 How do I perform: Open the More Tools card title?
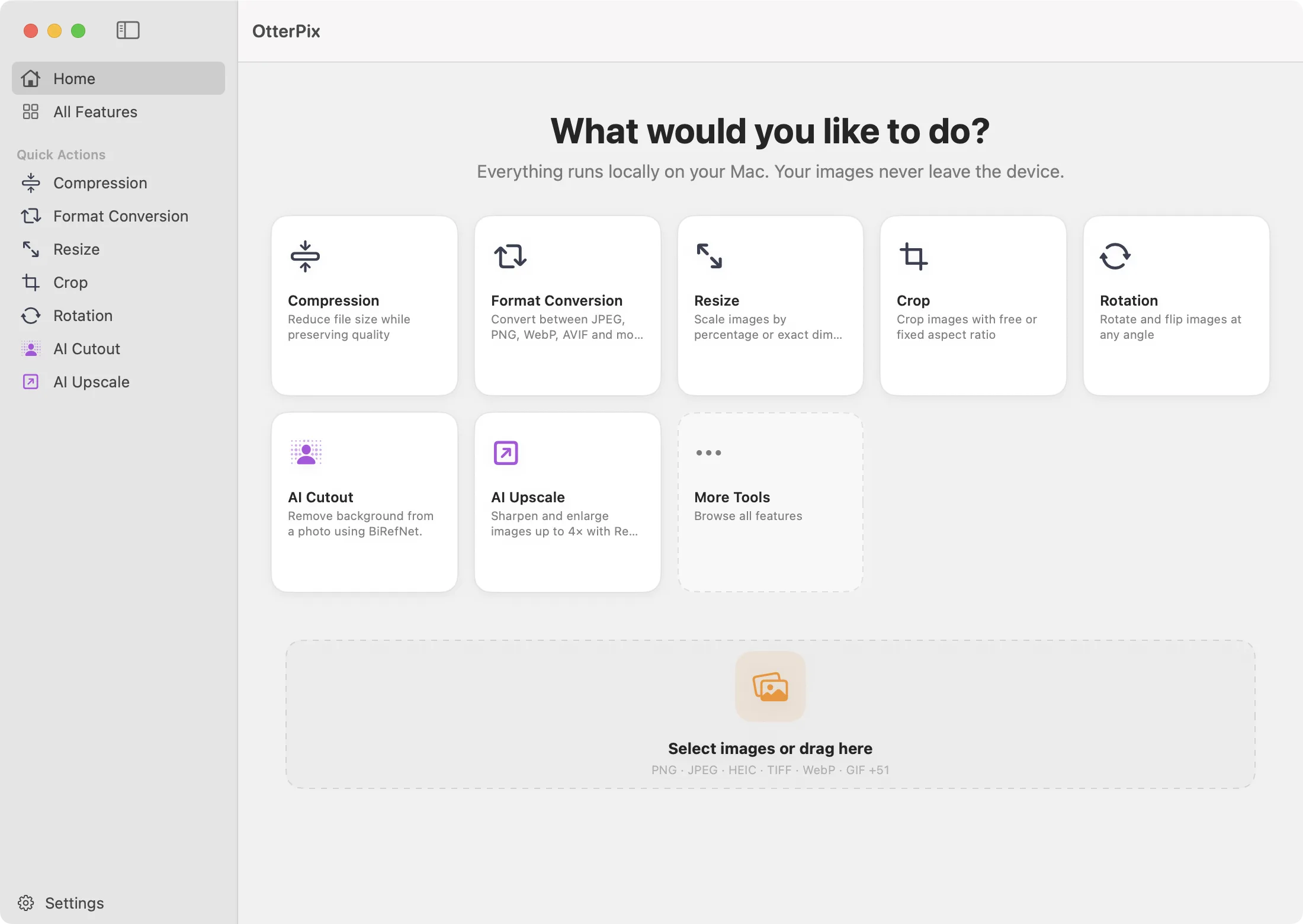[732, 497]
